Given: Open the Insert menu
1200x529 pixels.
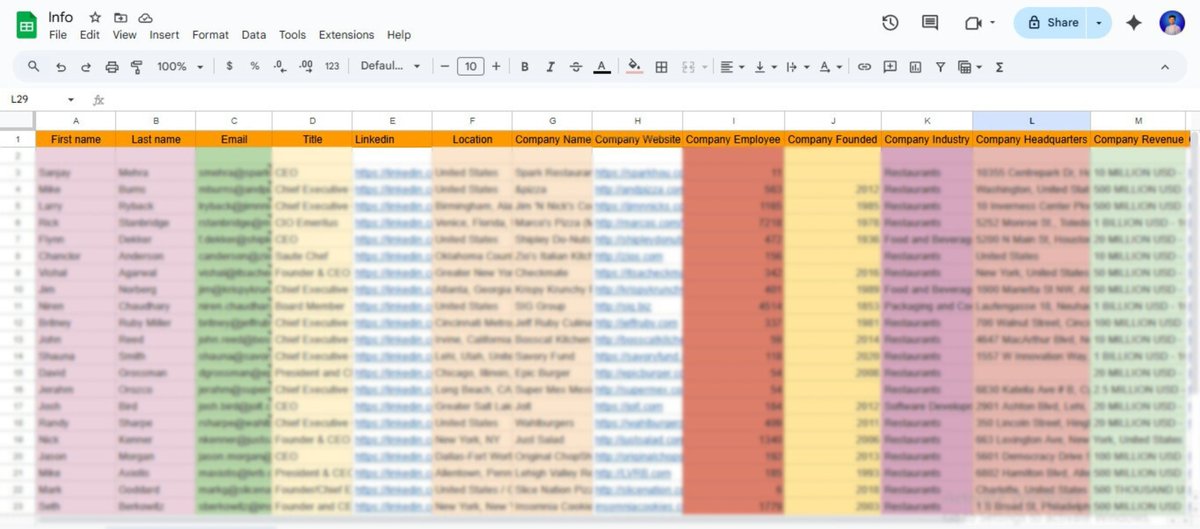Looking at the screenshot, I should point(164,35).
